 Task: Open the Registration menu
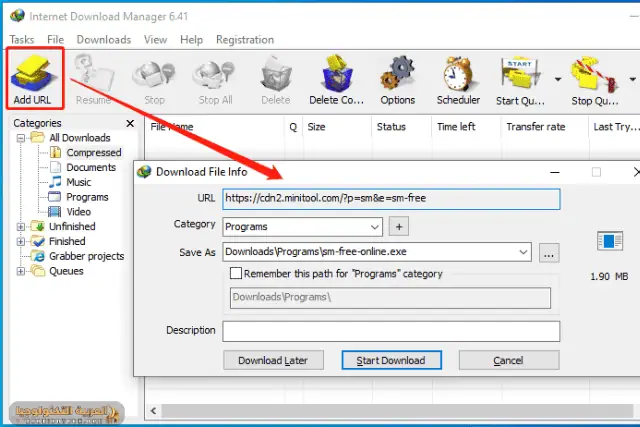[x=245, y=40]
